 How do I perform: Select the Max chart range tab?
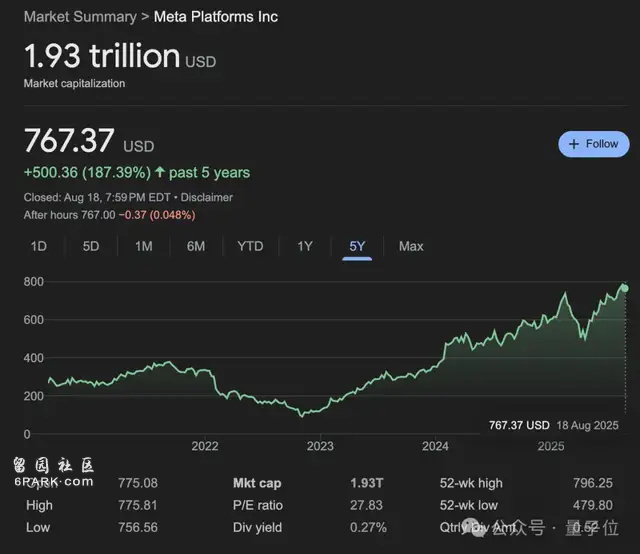pos(411,246)
